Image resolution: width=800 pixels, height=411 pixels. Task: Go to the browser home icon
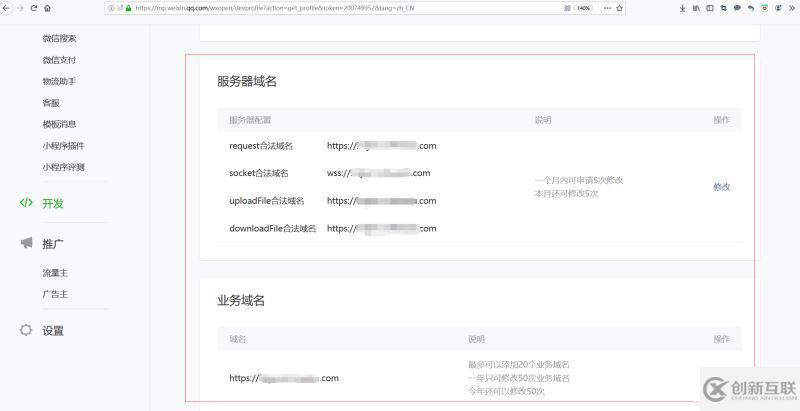coord(48,8)
